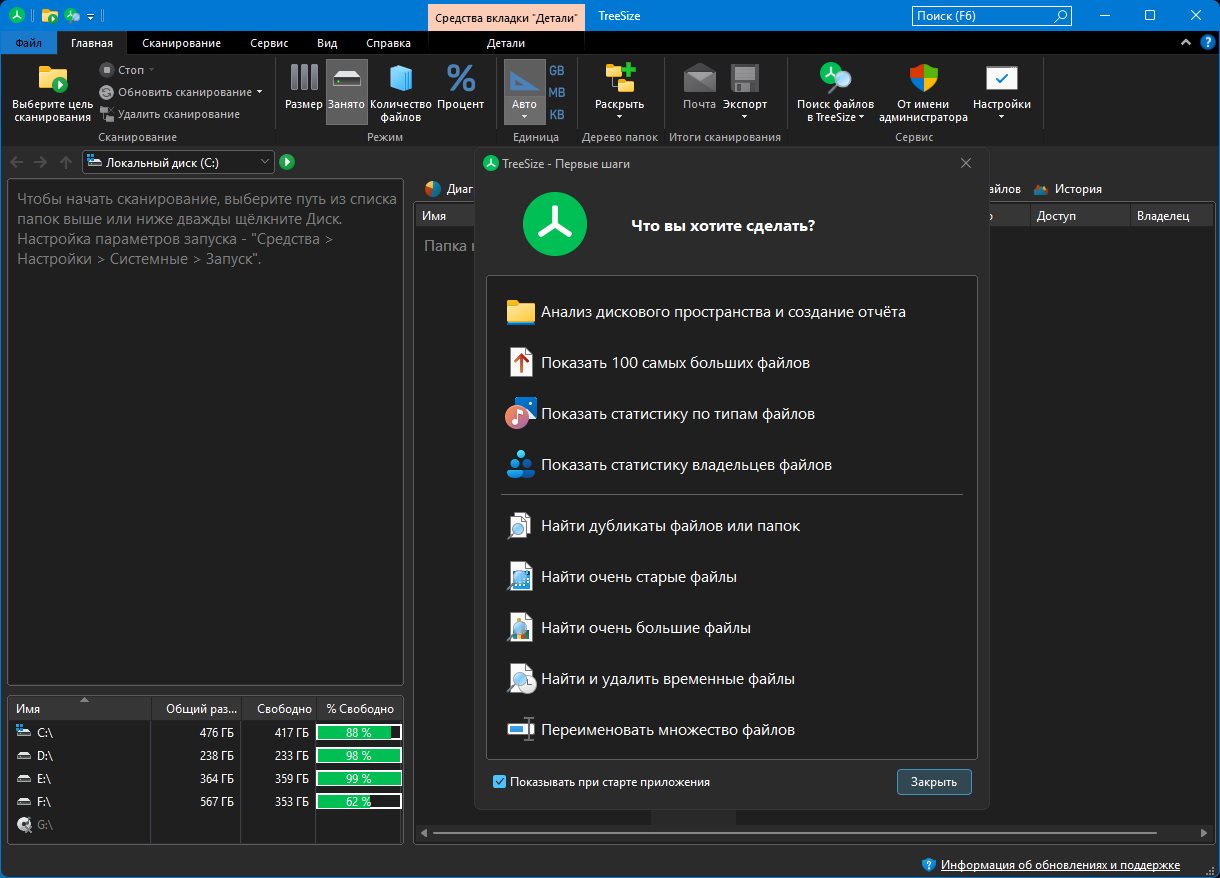Image resolution: width=1220 pixels, height=878 pixels.
Task: Open 'Показать 100 самых больших файлов'
Action: pyautogui.click(x=675, y=363)
